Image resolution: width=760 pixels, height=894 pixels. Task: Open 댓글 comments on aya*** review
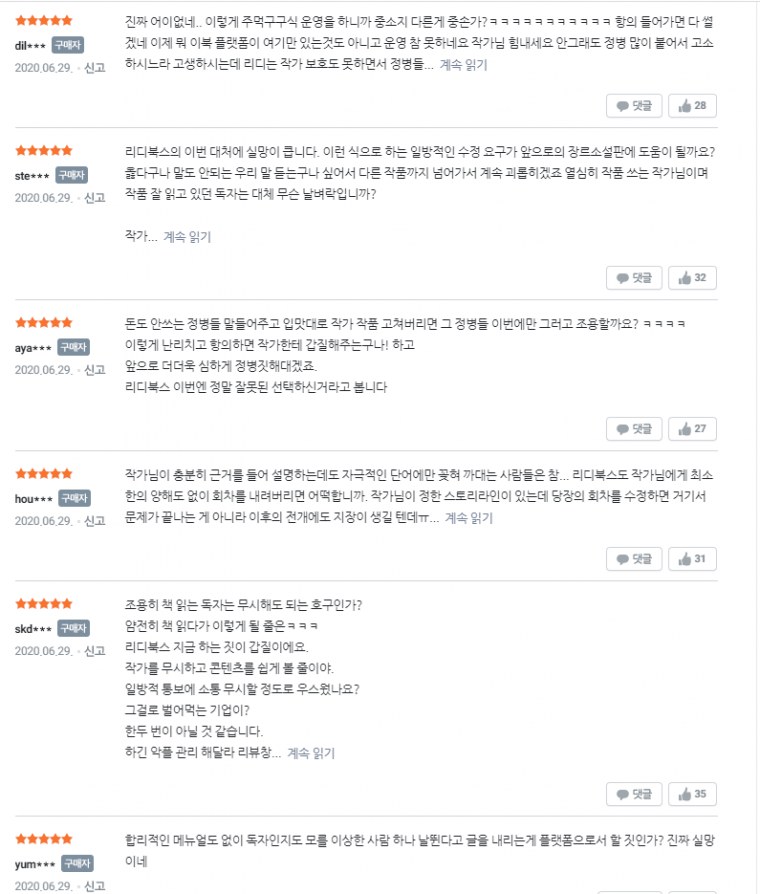[x=634, y=429]
